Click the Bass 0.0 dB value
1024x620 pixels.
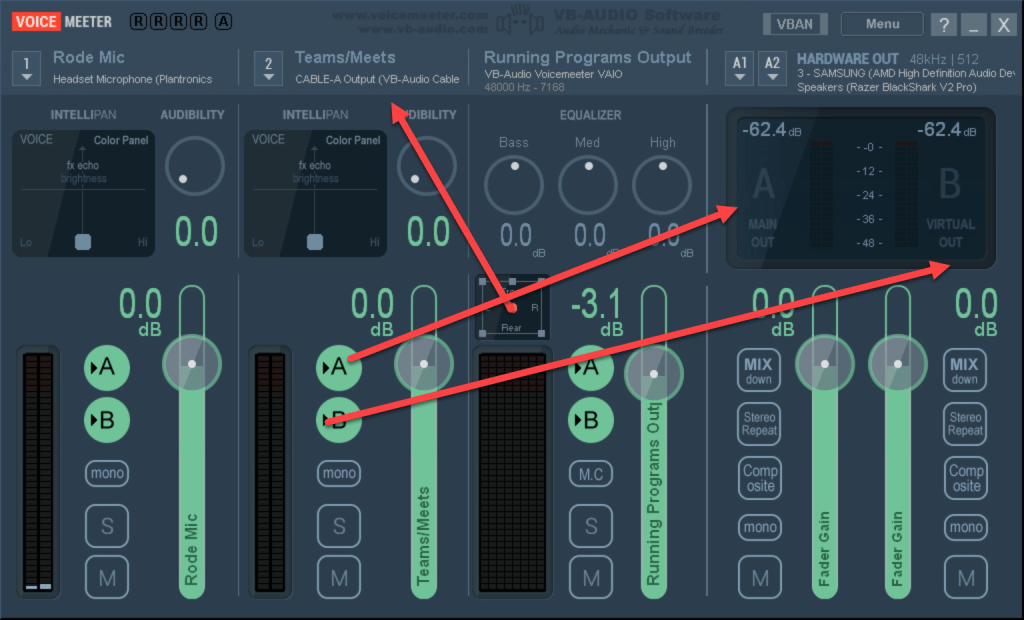[516, 237]
